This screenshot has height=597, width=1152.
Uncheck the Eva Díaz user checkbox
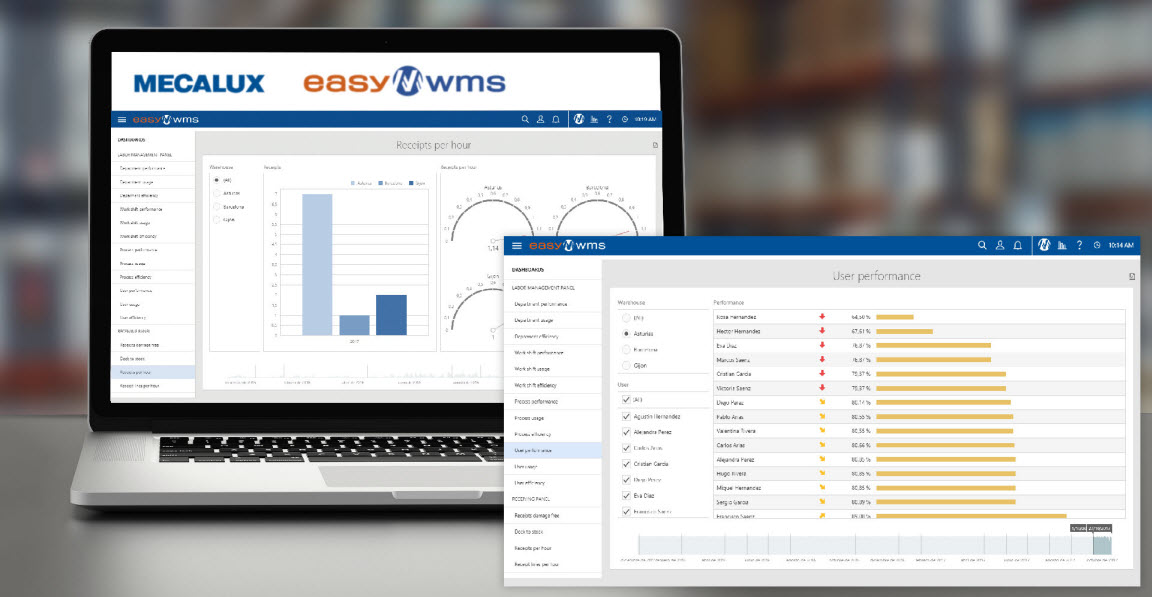(x=625, y=495)
